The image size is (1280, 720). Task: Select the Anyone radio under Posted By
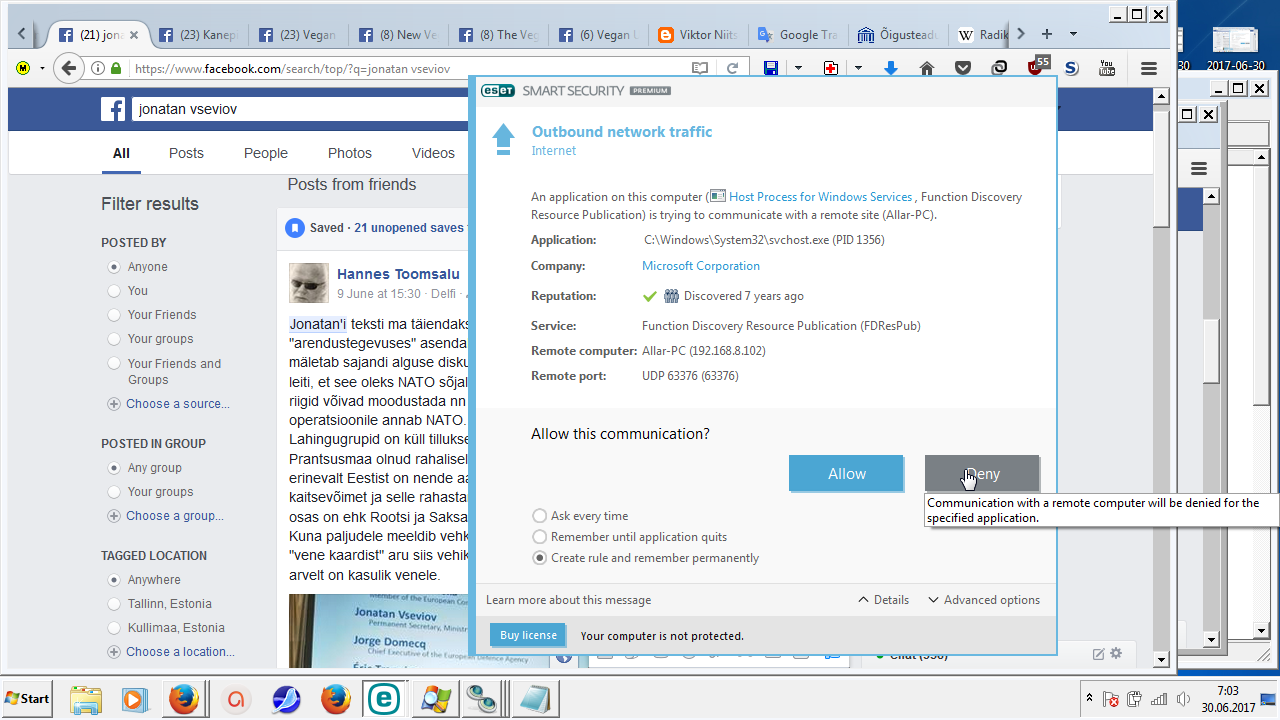tap(114, 267)
